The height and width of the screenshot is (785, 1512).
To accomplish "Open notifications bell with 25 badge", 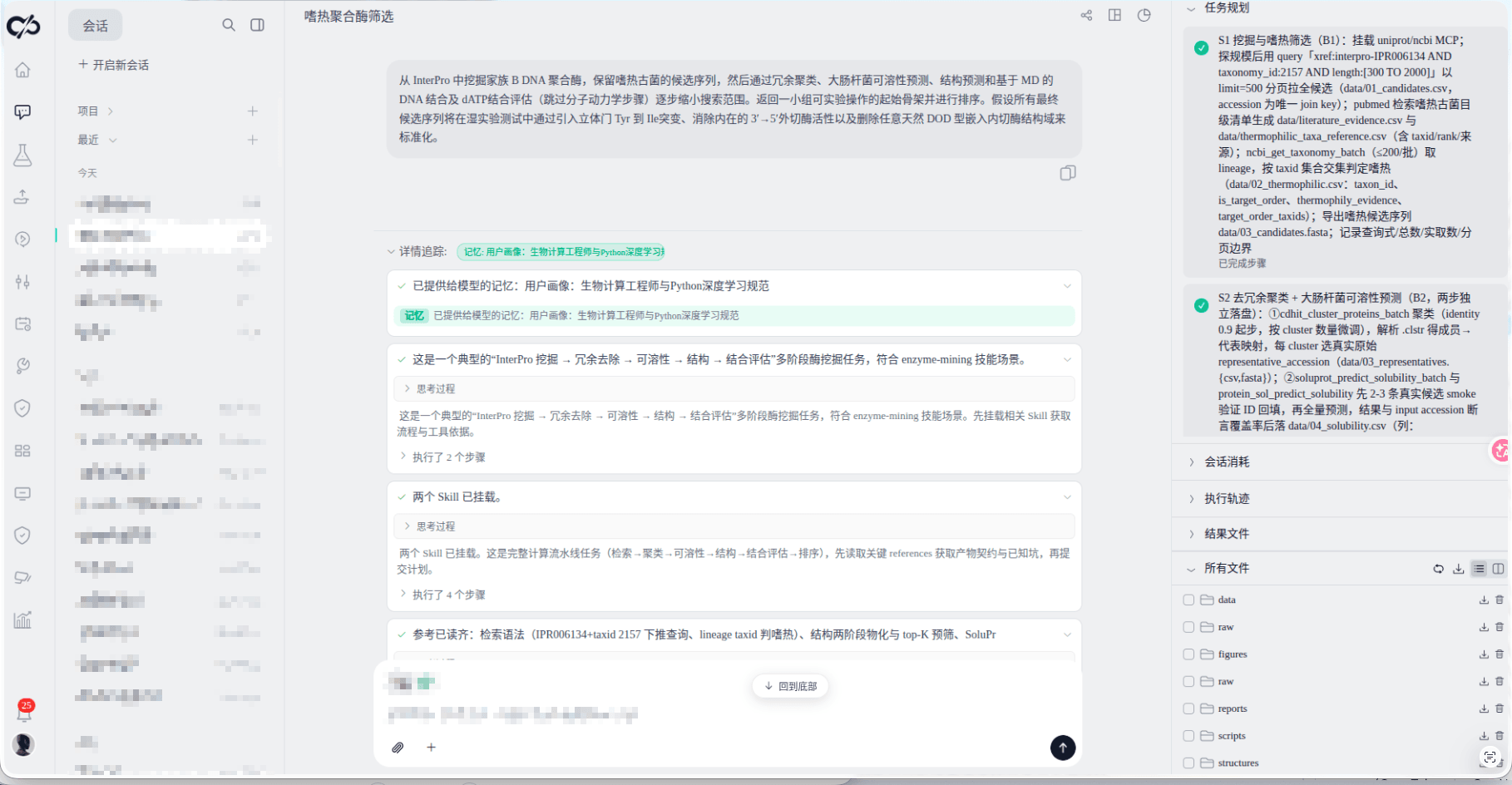I will [24, 711].
